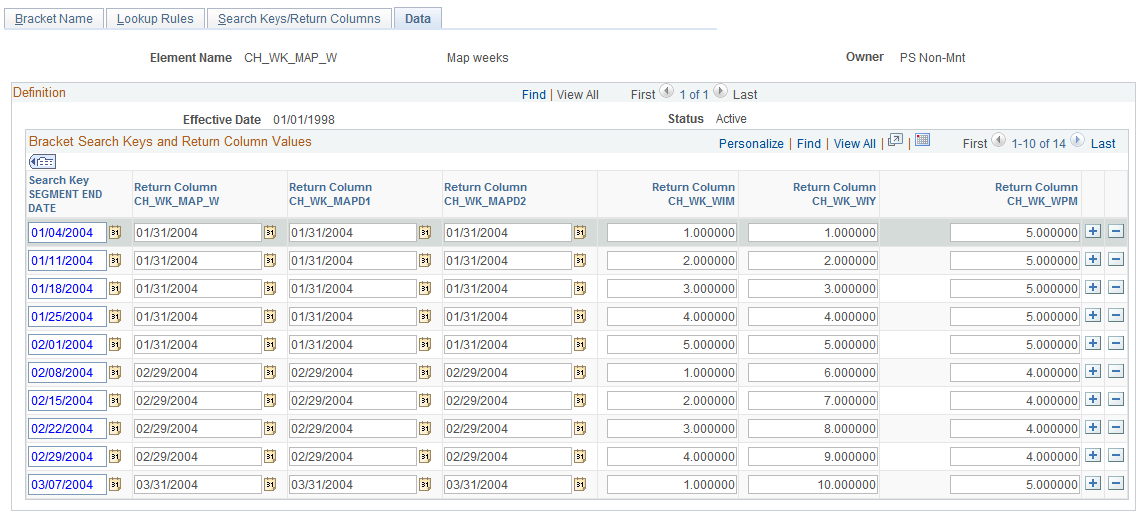The width and height of the screenshot is (1141, 517).
Task: Click the Owner value PS Non-Mnt
Action: (x=933, y=58)
